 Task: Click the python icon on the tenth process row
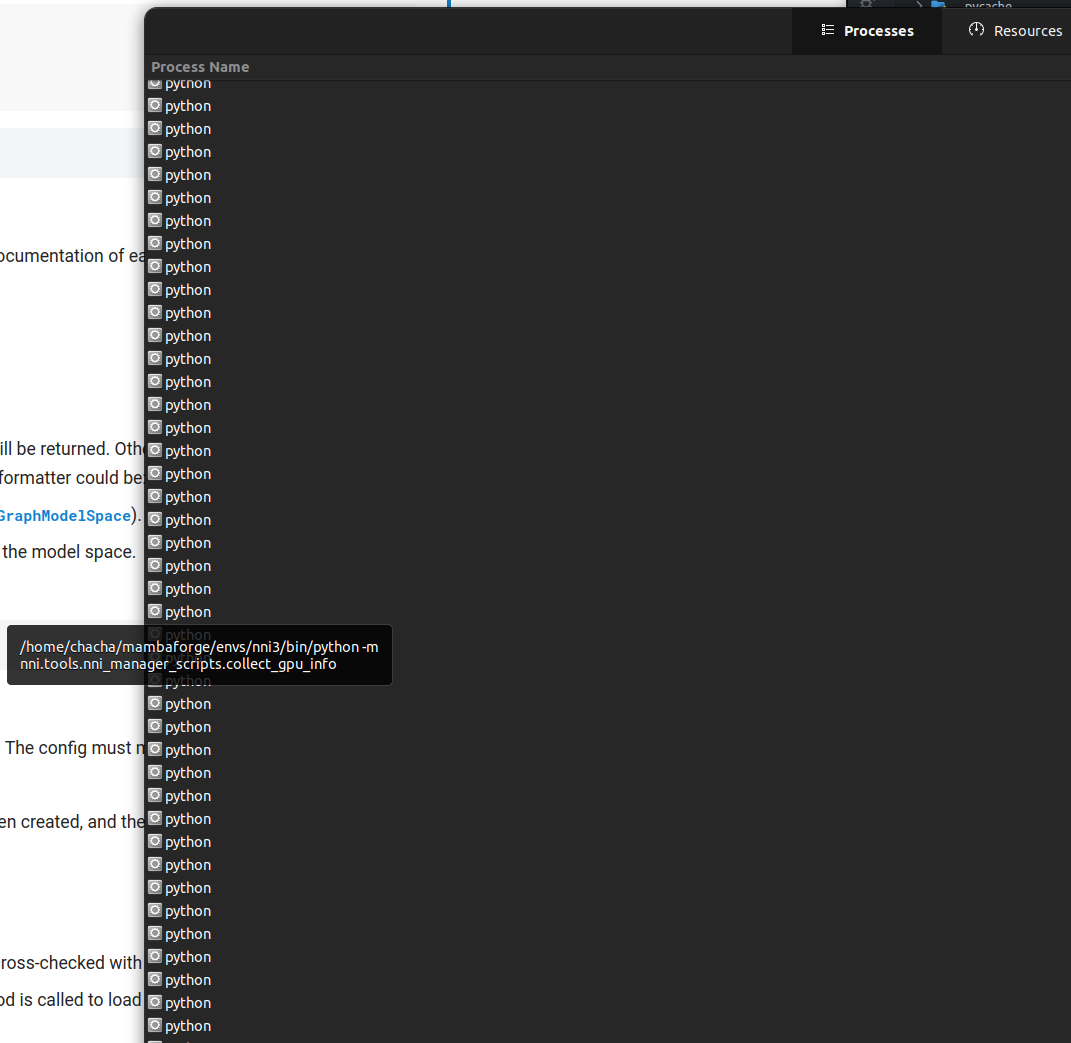155,289
